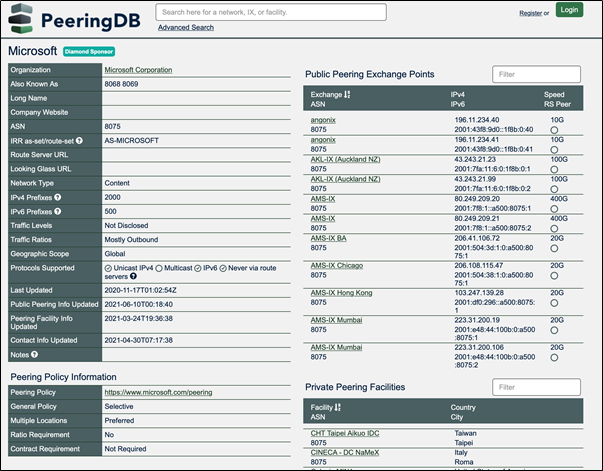
Task: Toggle the Multicast checkbox
Action: (x=159, y=268)
